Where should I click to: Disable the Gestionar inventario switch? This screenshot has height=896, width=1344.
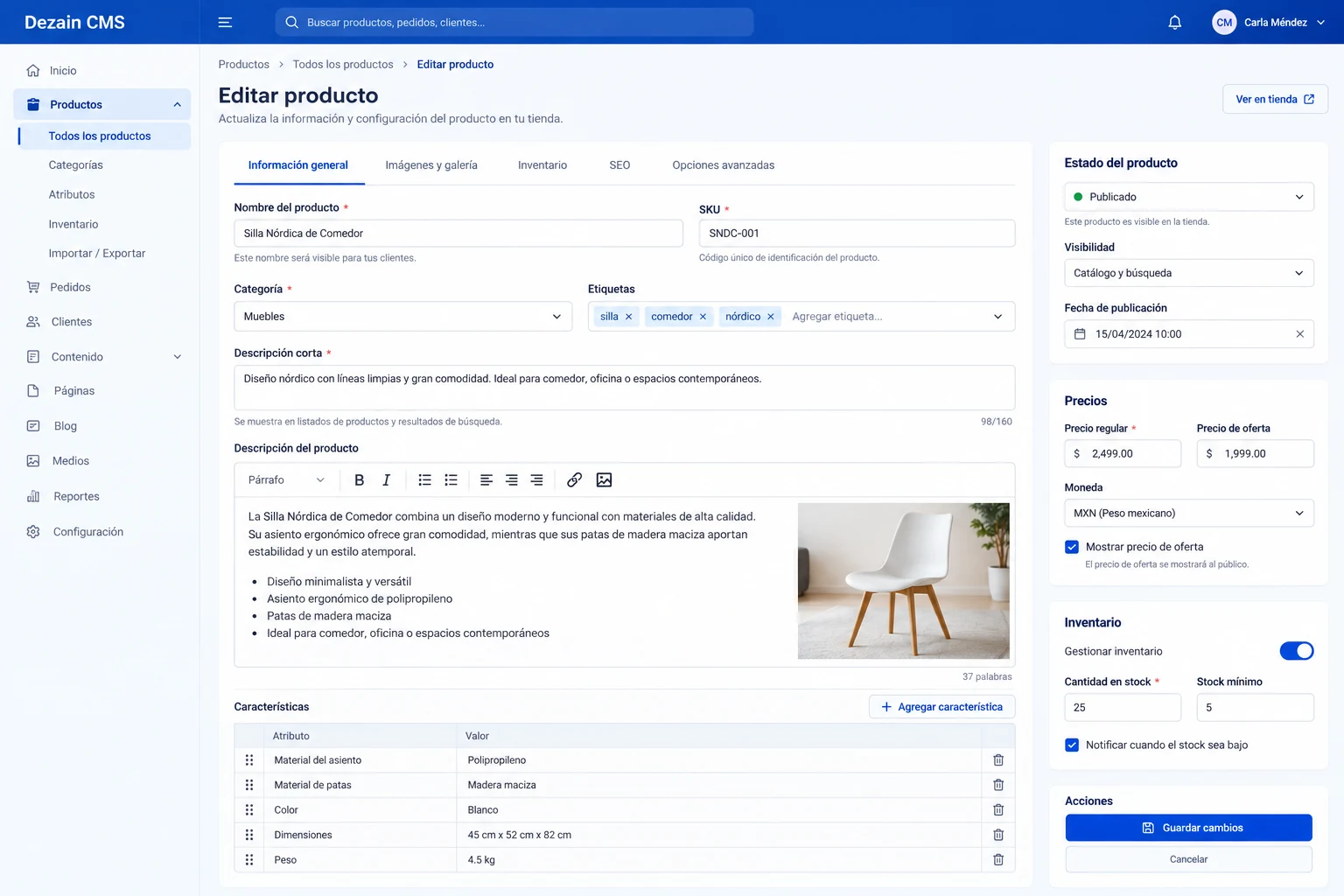1297,651
